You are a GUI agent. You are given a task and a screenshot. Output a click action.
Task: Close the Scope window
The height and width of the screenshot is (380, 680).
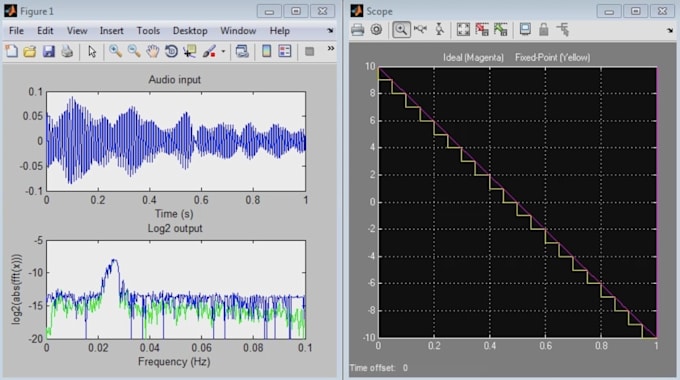[662, 11]
